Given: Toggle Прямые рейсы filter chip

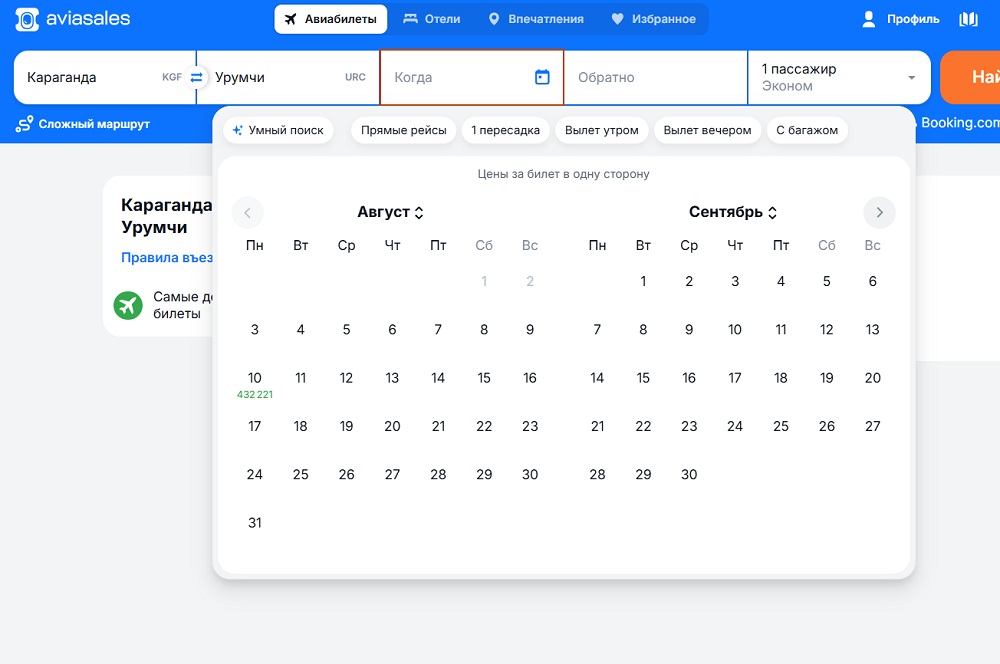Looking at the screenshot, I should tap(404, 130).
